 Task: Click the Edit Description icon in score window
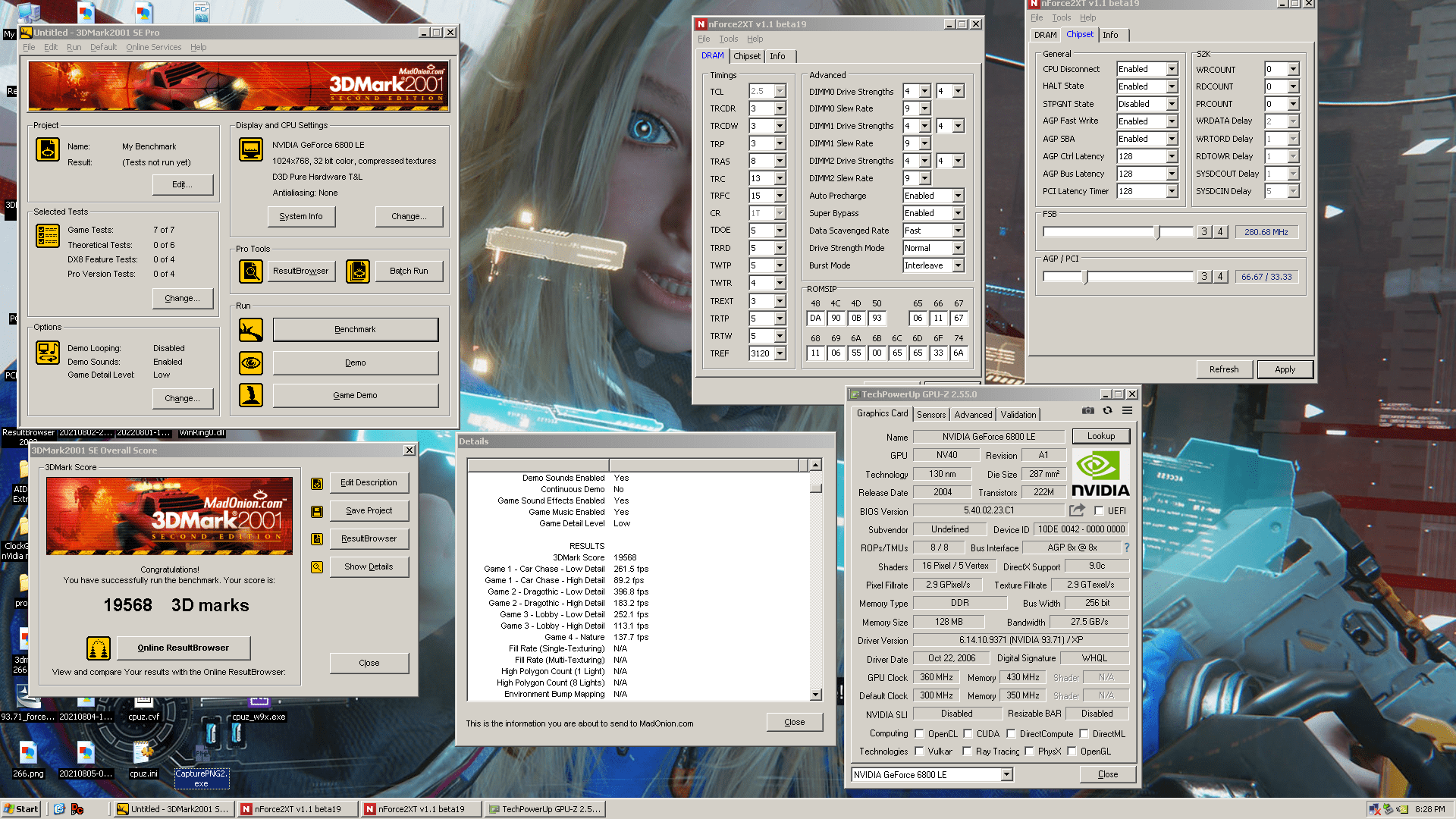pyautogui.click(x=317, y=483)
